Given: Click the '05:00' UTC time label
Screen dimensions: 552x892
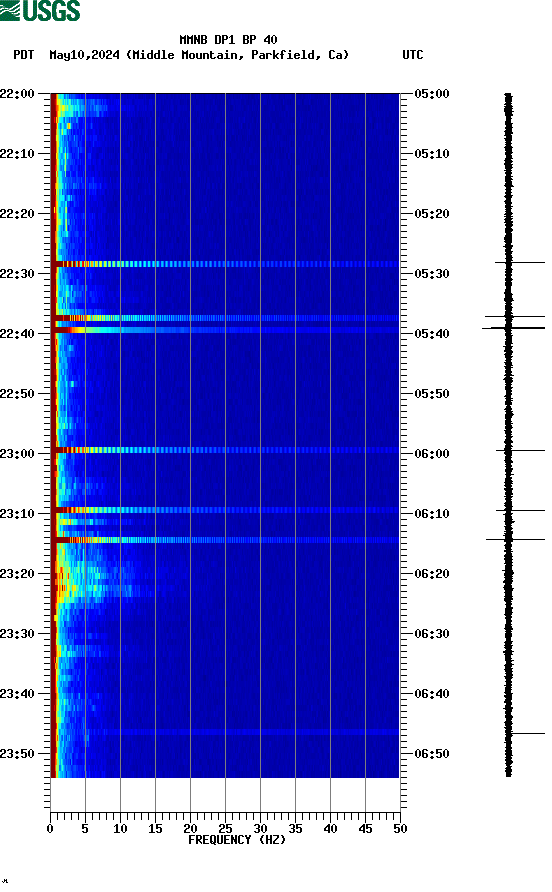Looking at the screenshot, I should coord(432,94).
